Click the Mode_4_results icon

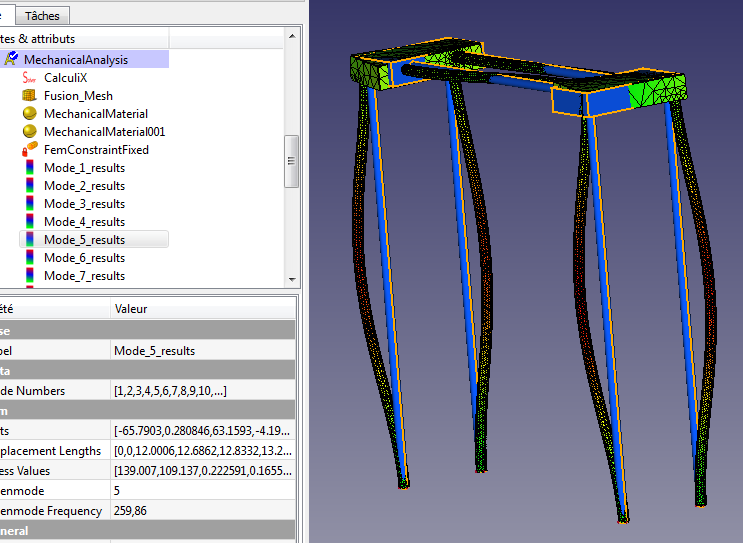[29, 222]
